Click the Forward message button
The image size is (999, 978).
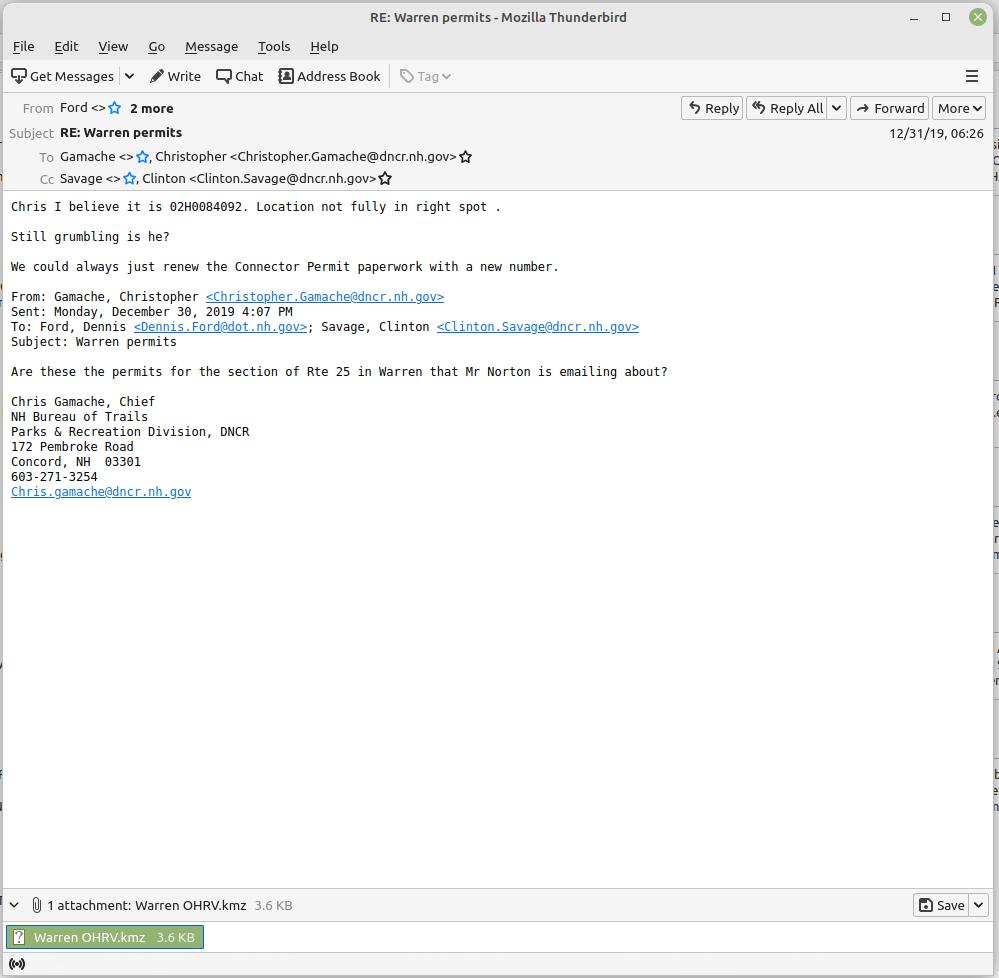coord(889,108)
